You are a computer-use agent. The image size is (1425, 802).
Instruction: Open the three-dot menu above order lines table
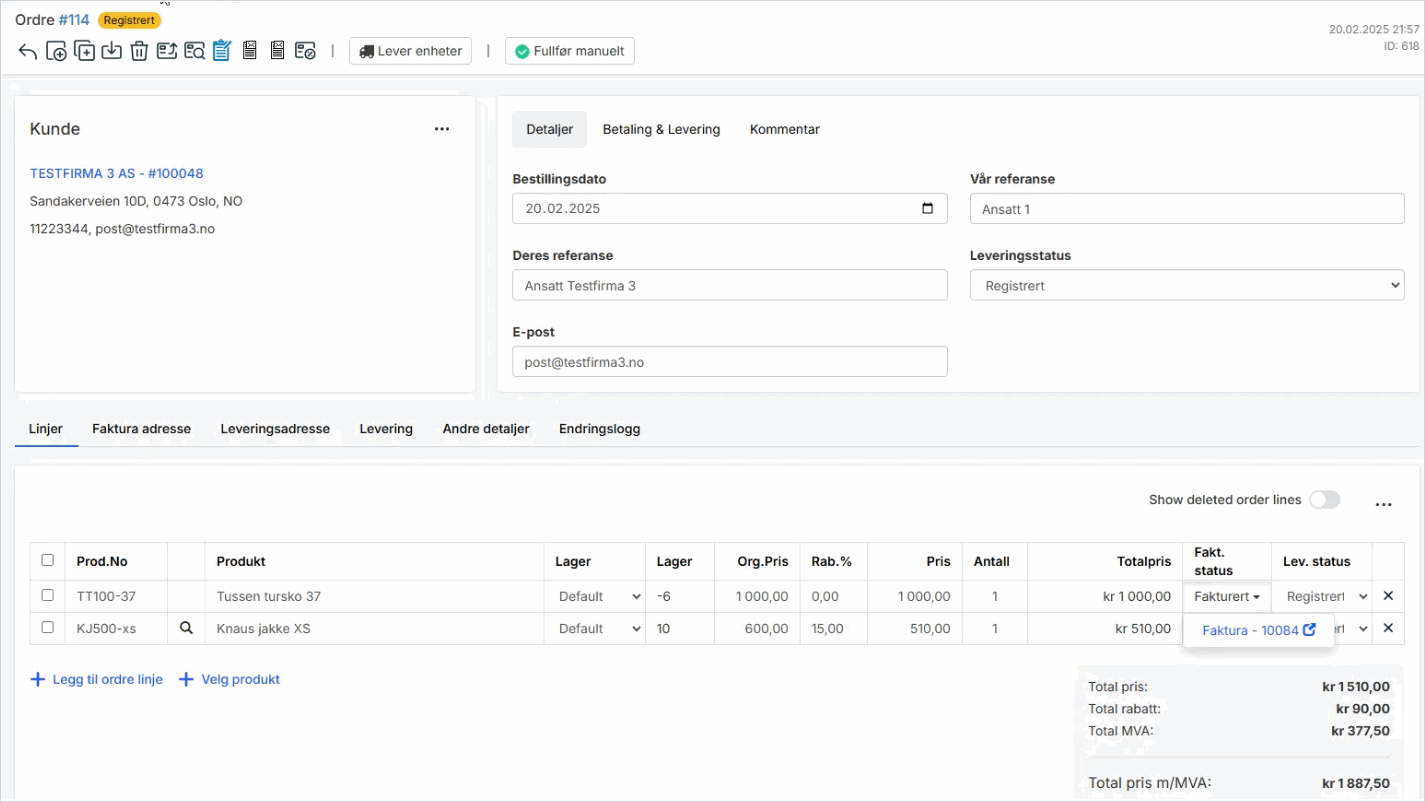[x=1383, y=505]
